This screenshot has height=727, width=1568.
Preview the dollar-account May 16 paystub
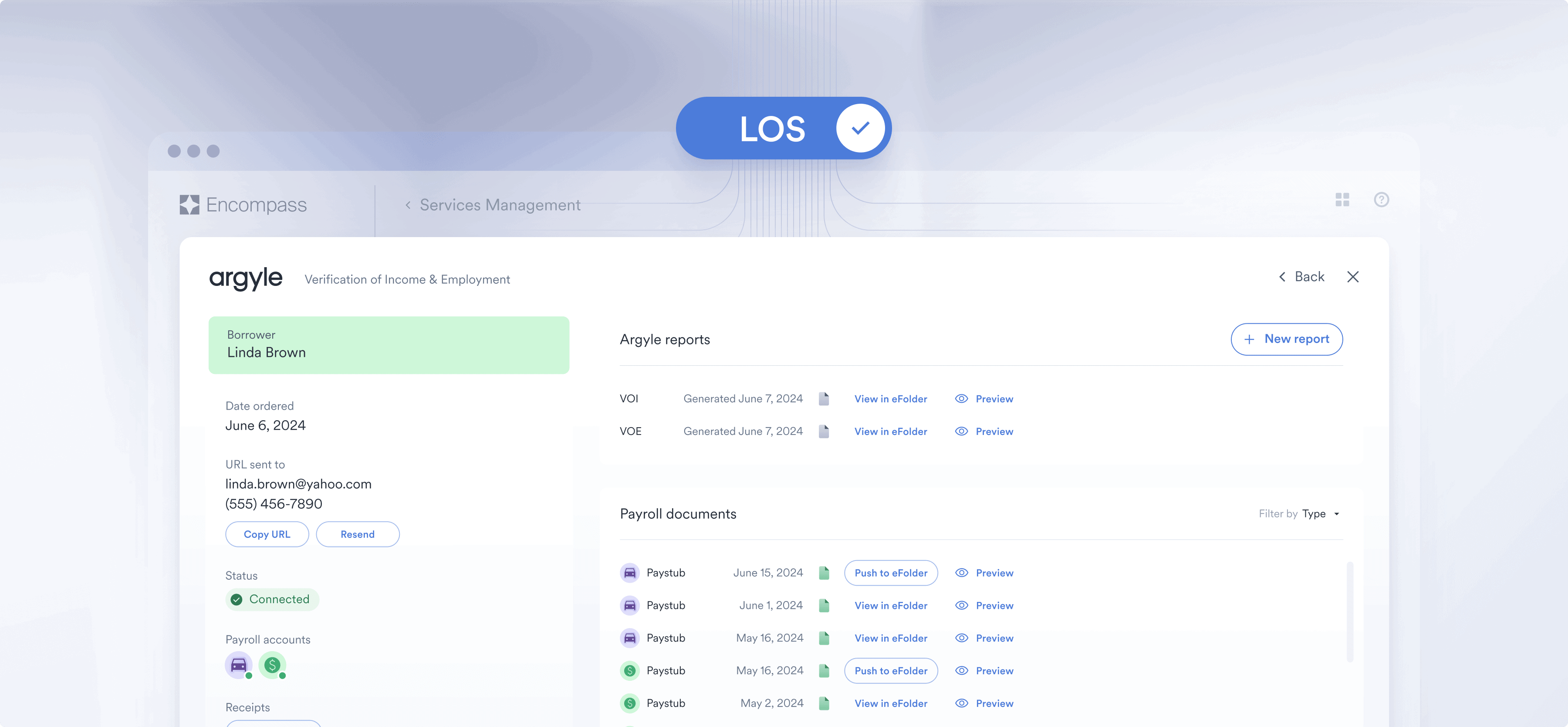[984, 670]
